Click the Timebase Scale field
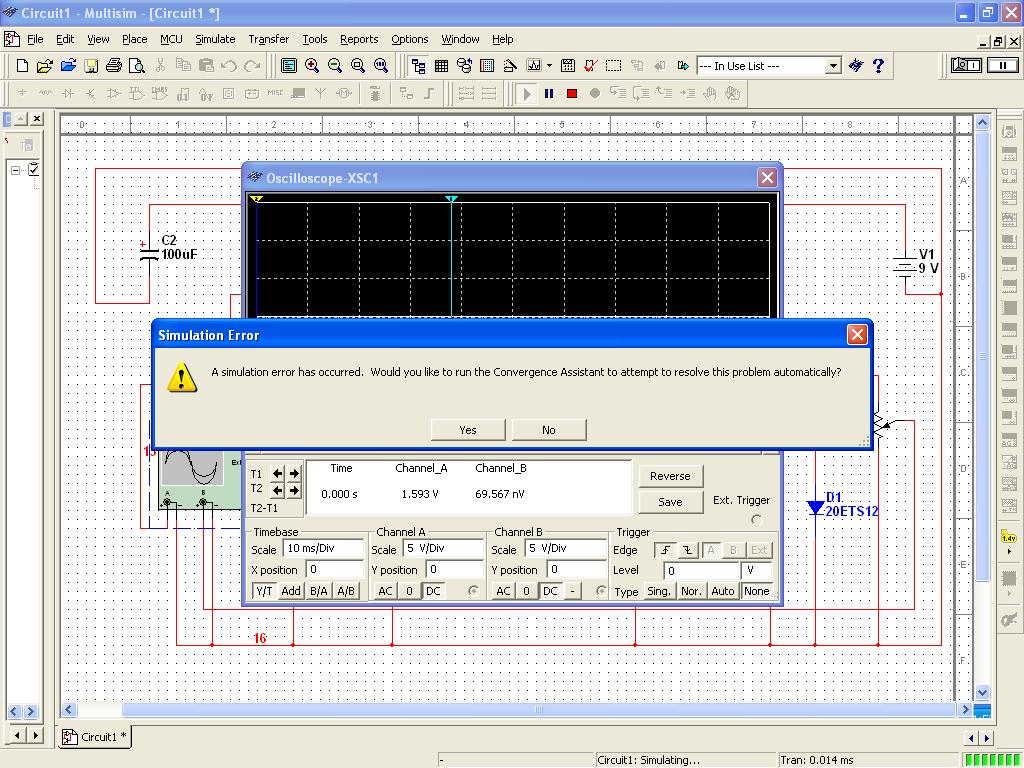 (324, 549)
